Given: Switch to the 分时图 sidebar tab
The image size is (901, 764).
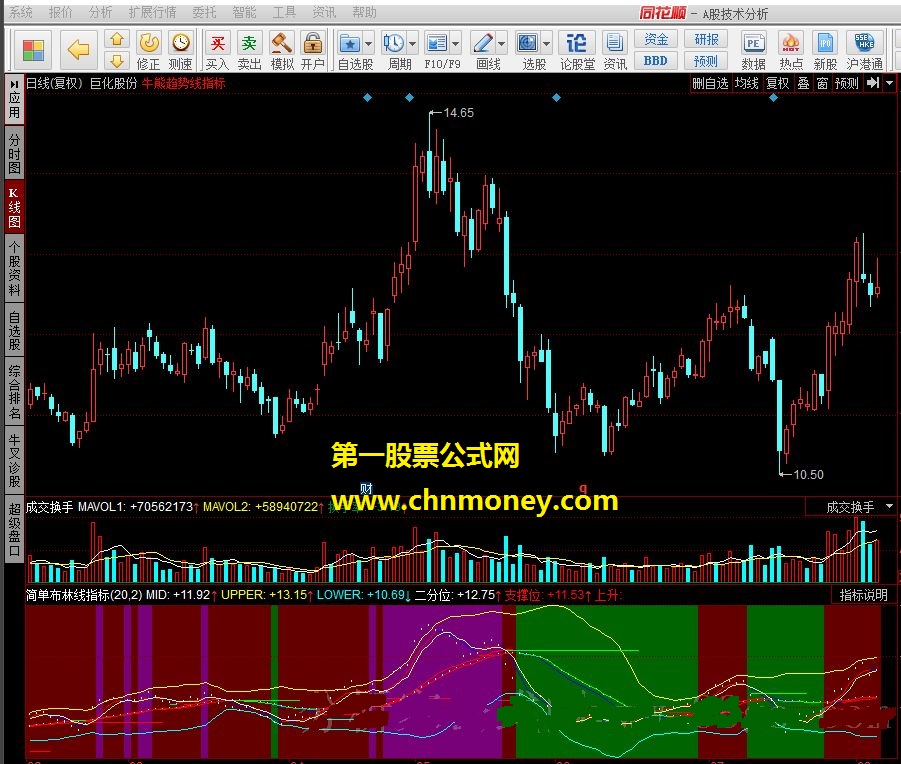Looking at the screenshot, I should click(14, 153).
